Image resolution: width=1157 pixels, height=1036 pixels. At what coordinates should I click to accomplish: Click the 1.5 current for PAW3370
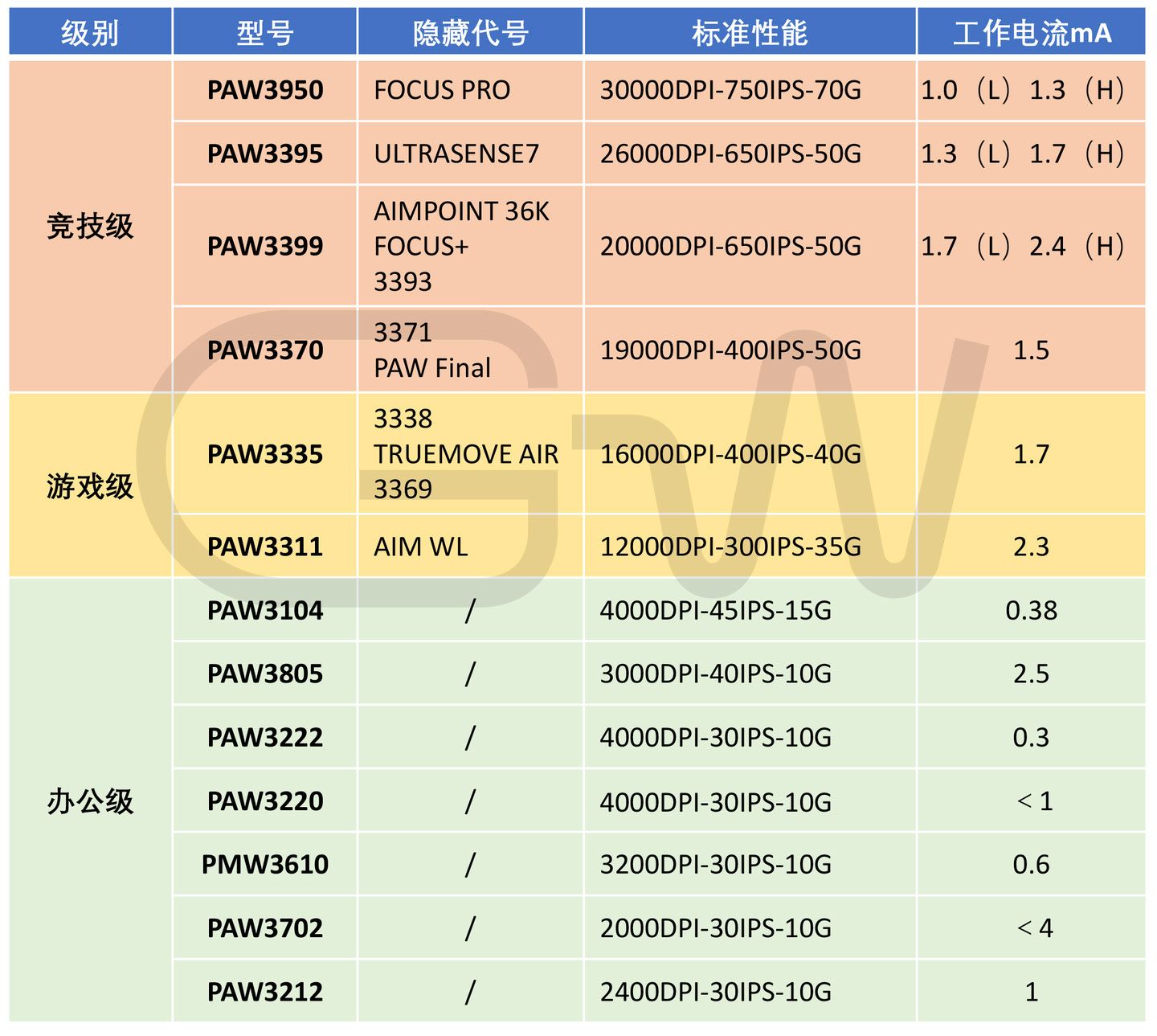pyautogui.click(x=1032, y=350)
